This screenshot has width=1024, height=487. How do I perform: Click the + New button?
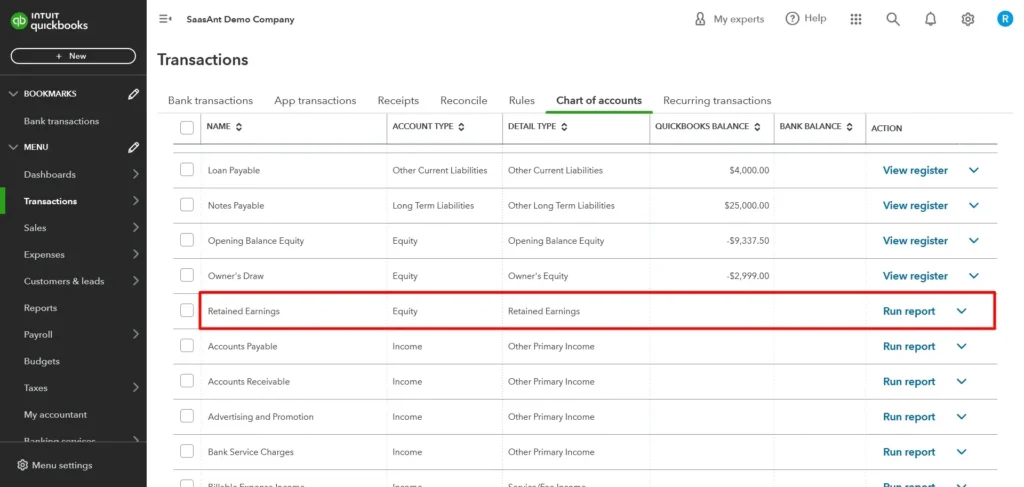[73, 56]
